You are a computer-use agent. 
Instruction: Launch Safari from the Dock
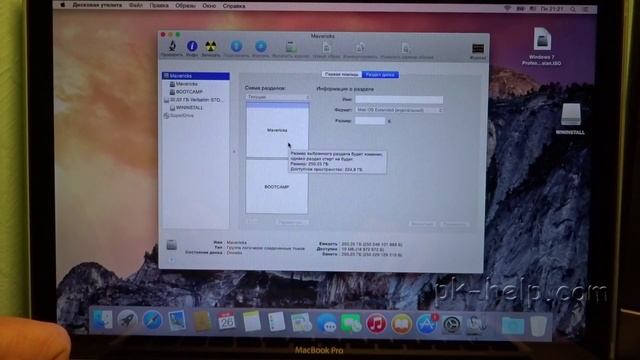152,320
